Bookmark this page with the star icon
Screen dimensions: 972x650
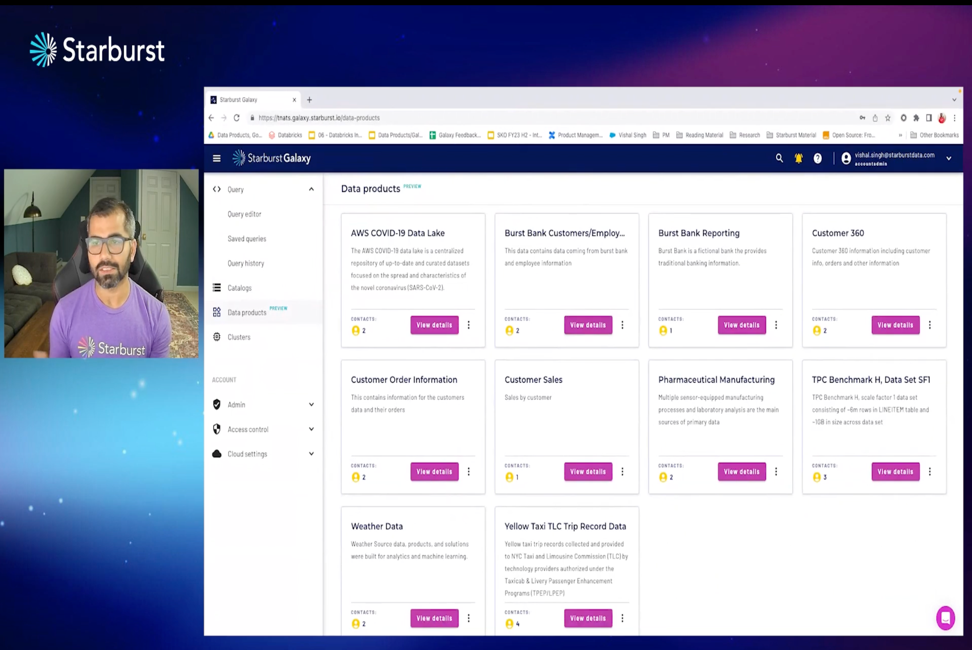[x=888, y=118]
